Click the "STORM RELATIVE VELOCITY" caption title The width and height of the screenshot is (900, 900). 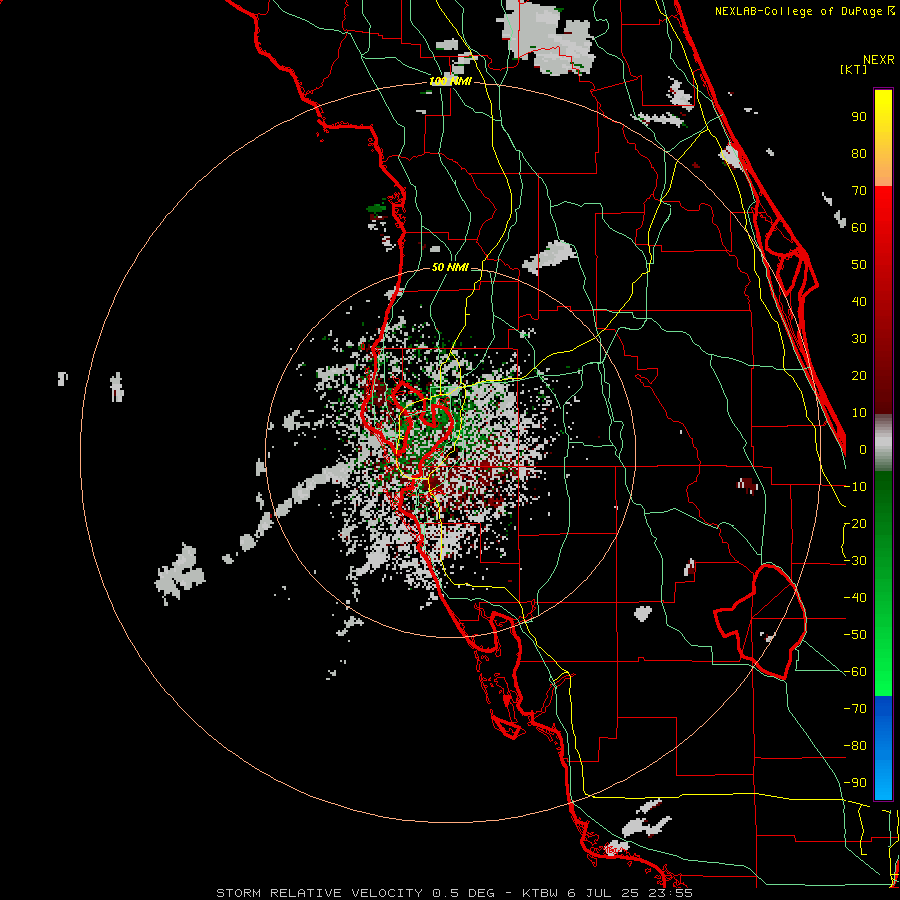(x=319, y=893)
